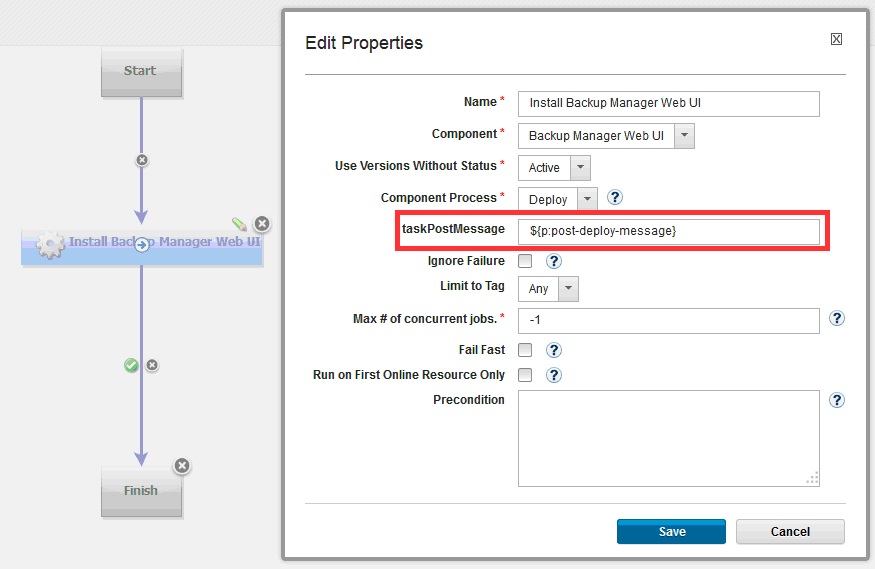Open the Limit to Tag dropdown
Viewport: 875px width, 569px height.
coord(568,288)
